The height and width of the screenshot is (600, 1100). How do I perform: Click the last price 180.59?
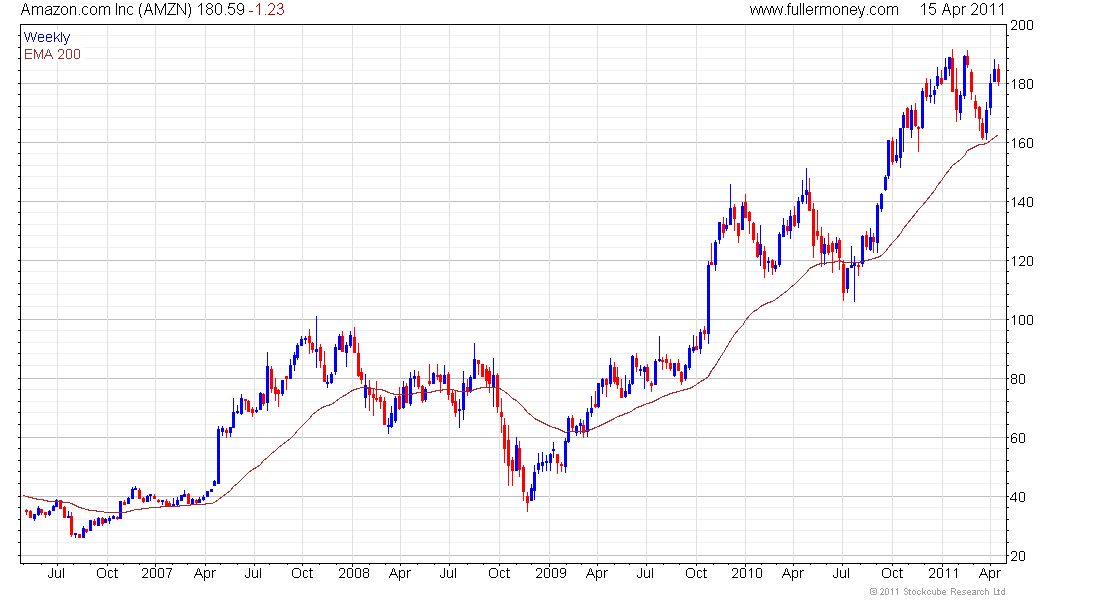(220, 10)
